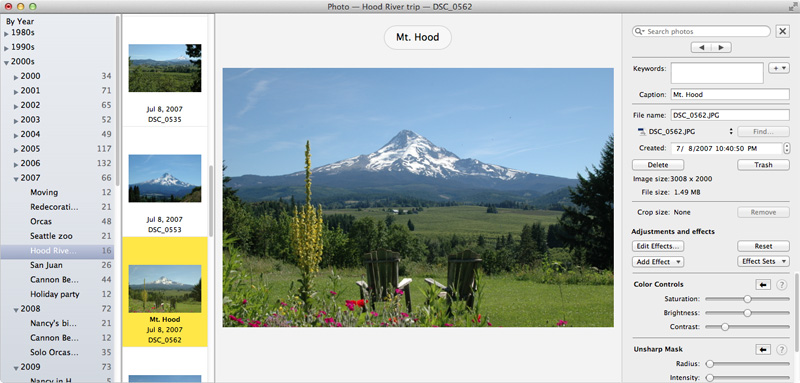Click the Delete button

click(658, 165)
